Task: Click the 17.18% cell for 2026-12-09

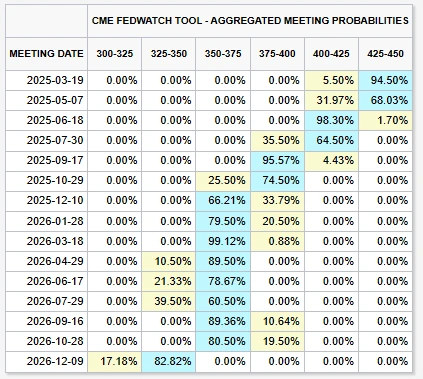Action: click(x=115, y=361)
